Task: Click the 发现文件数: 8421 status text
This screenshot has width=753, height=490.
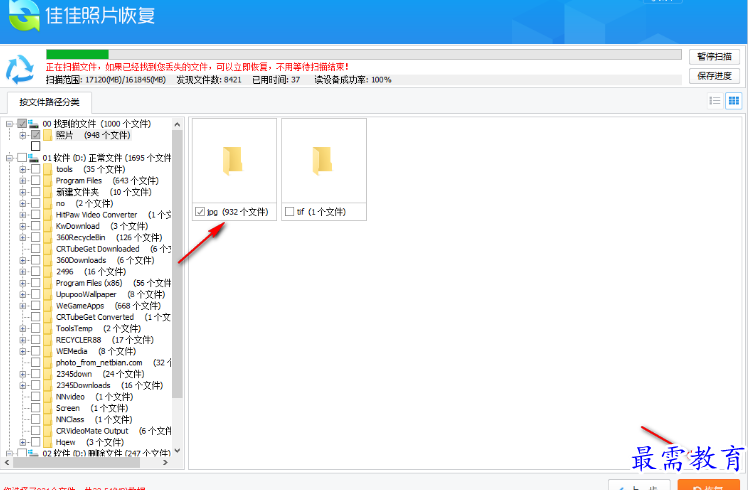Action: click(x=209, y=80)
